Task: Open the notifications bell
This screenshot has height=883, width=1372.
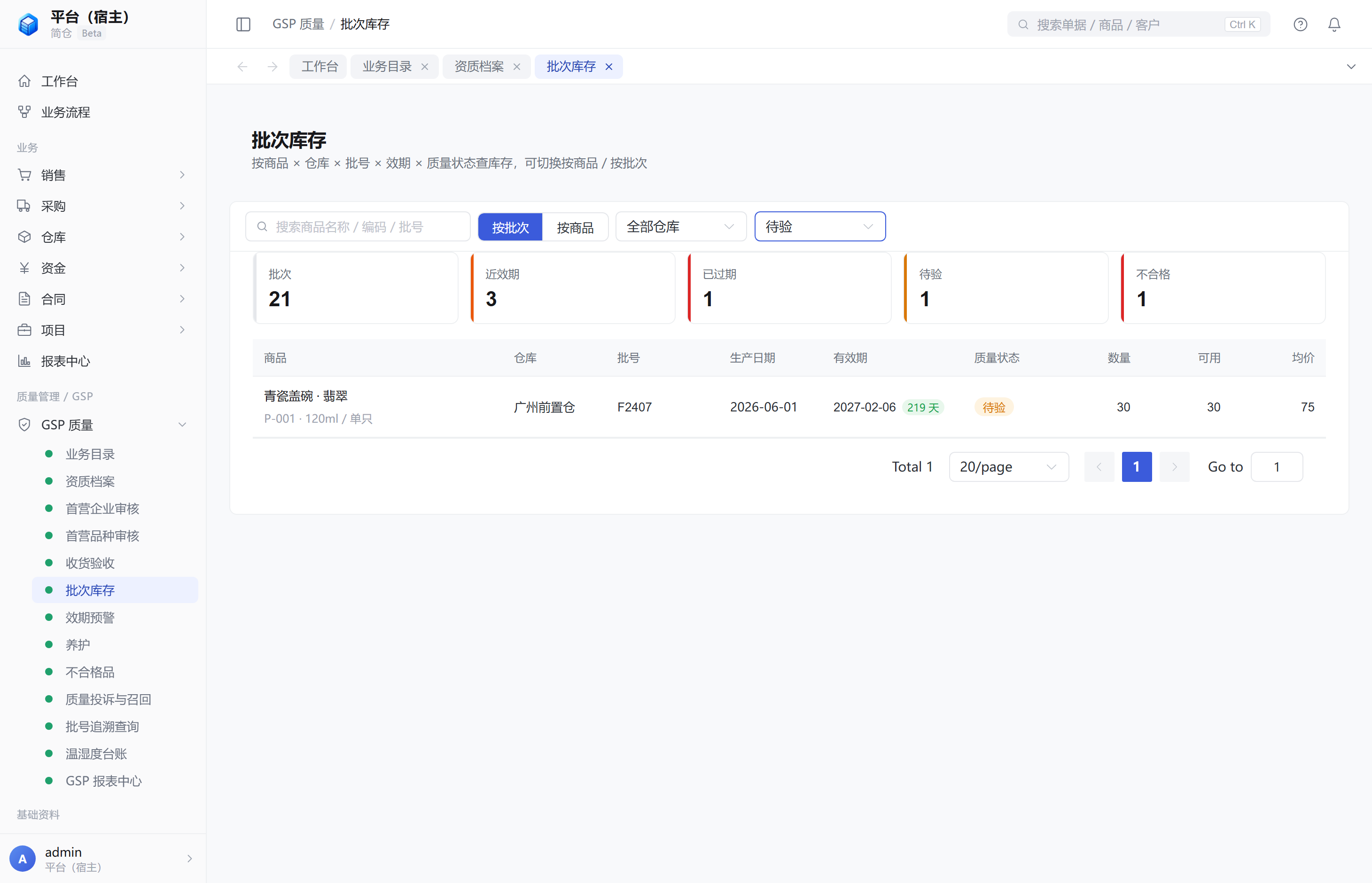Action: pos(1334,24)
